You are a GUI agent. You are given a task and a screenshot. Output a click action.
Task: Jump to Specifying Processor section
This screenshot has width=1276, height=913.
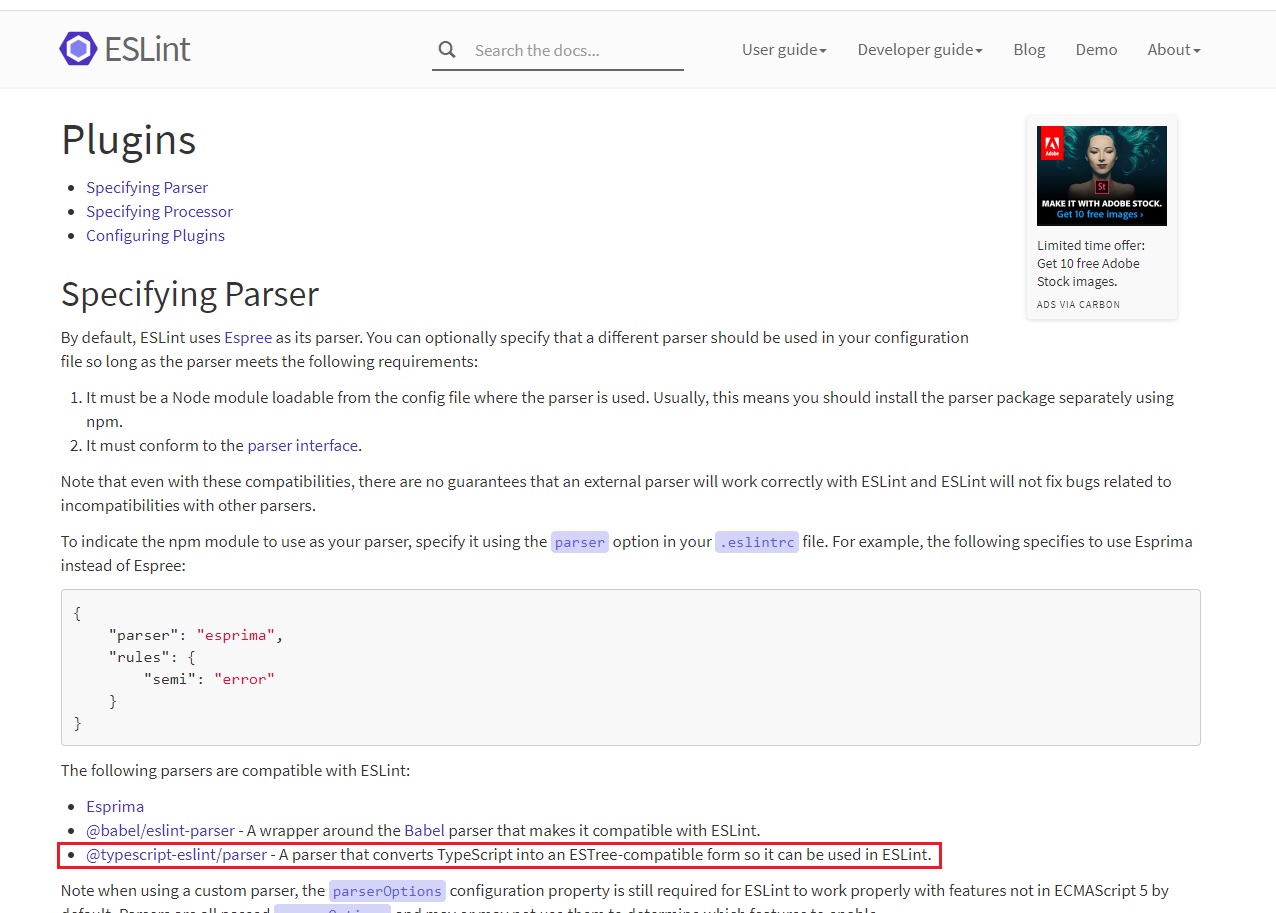click(x=159, y=211)
